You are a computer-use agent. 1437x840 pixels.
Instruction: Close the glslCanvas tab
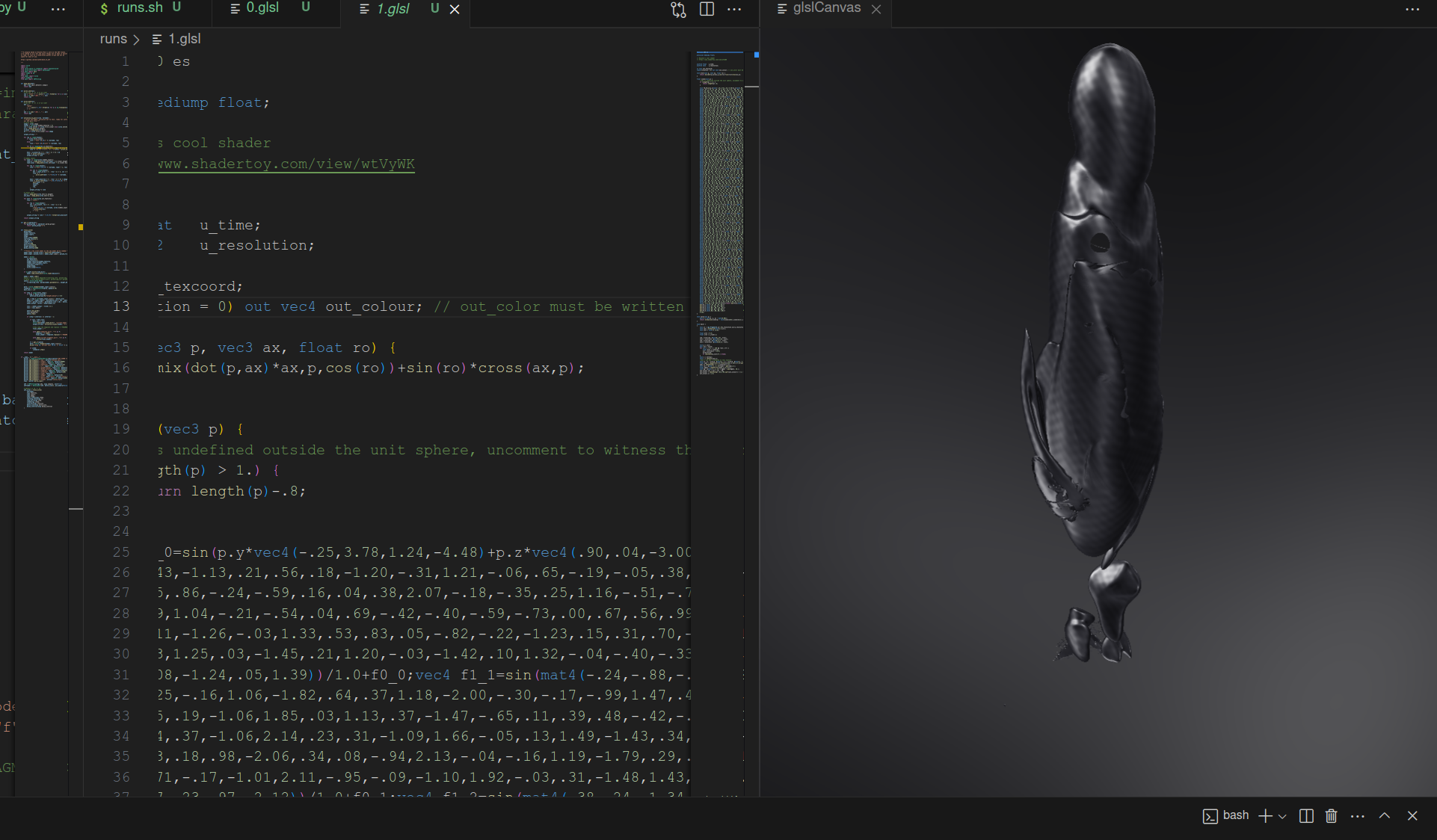tap(876, 9)
